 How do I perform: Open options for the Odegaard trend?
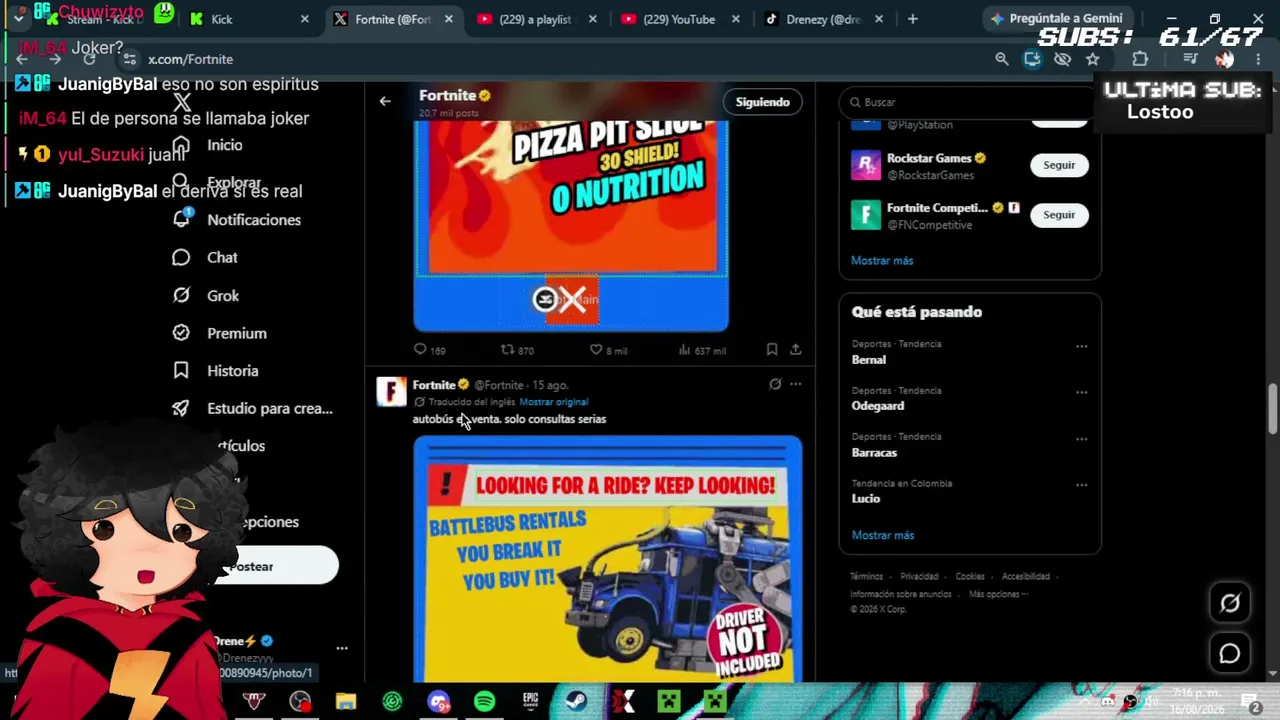[1081, 392]
